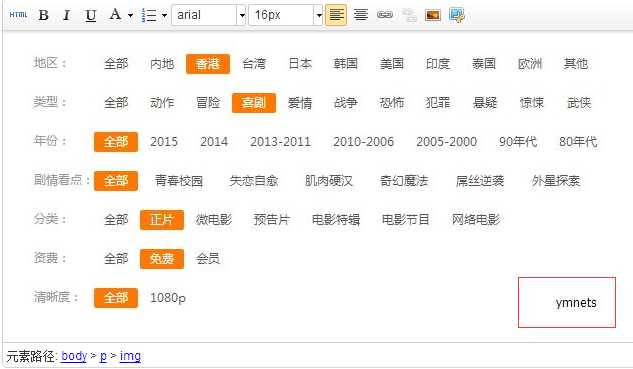Image resolution: width=633 pixels, height=369 pixels.
Task: Center align the text
Action: 361,15
